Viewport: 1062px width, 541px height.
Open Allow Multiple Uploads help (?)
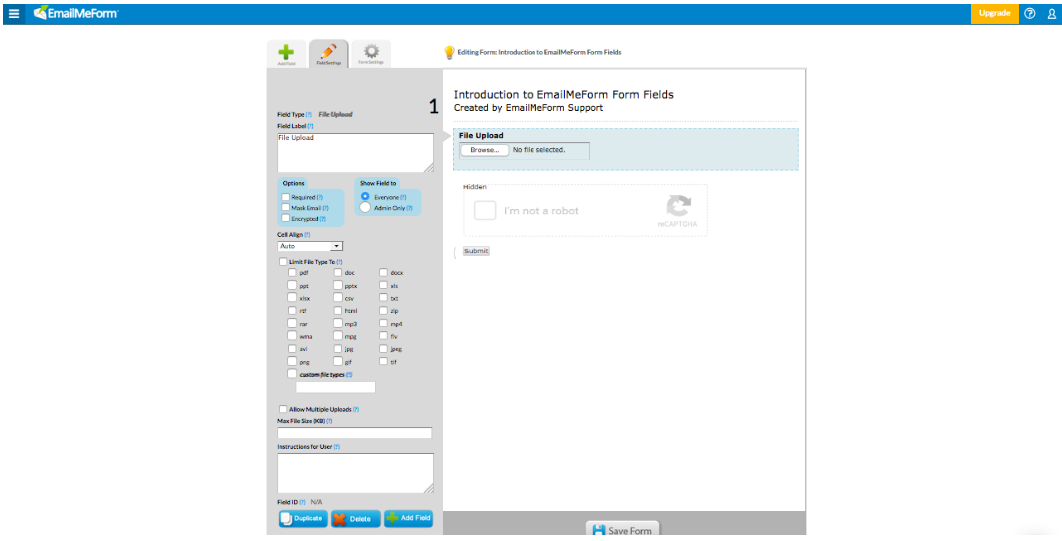point(356,410)
